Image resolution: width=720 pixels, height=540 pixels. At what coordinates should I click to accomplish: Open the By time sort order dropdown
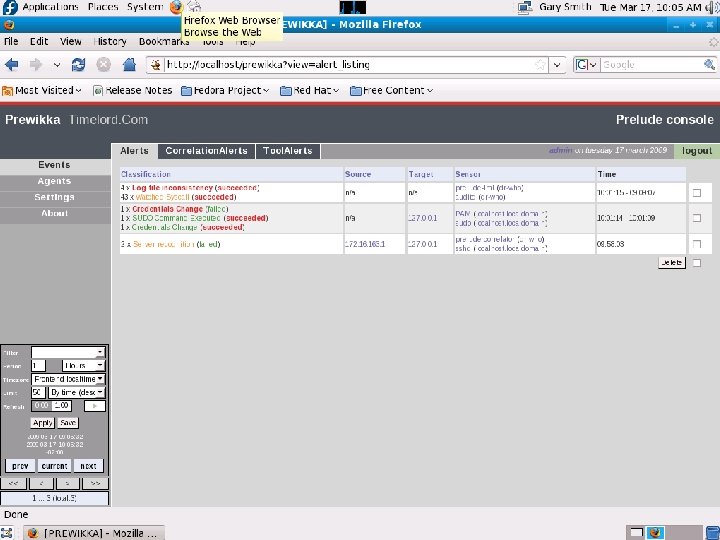(77, 392)
